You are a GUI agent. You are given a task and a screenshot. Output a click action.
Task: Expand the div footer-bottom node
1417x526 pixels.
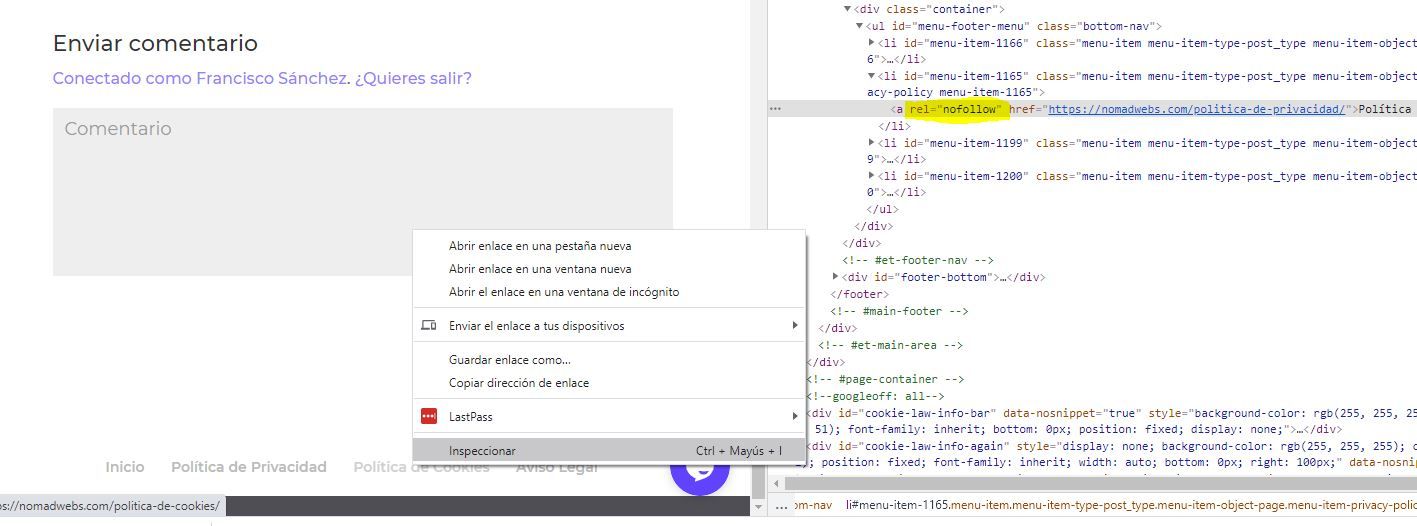coord(836,277)
